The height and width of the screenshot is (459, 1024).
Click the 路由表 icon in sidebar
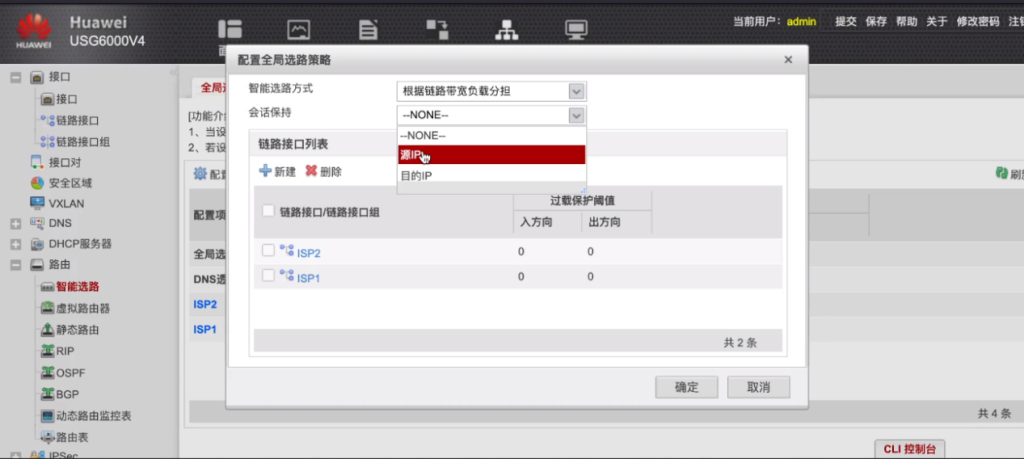coord(47,437)
